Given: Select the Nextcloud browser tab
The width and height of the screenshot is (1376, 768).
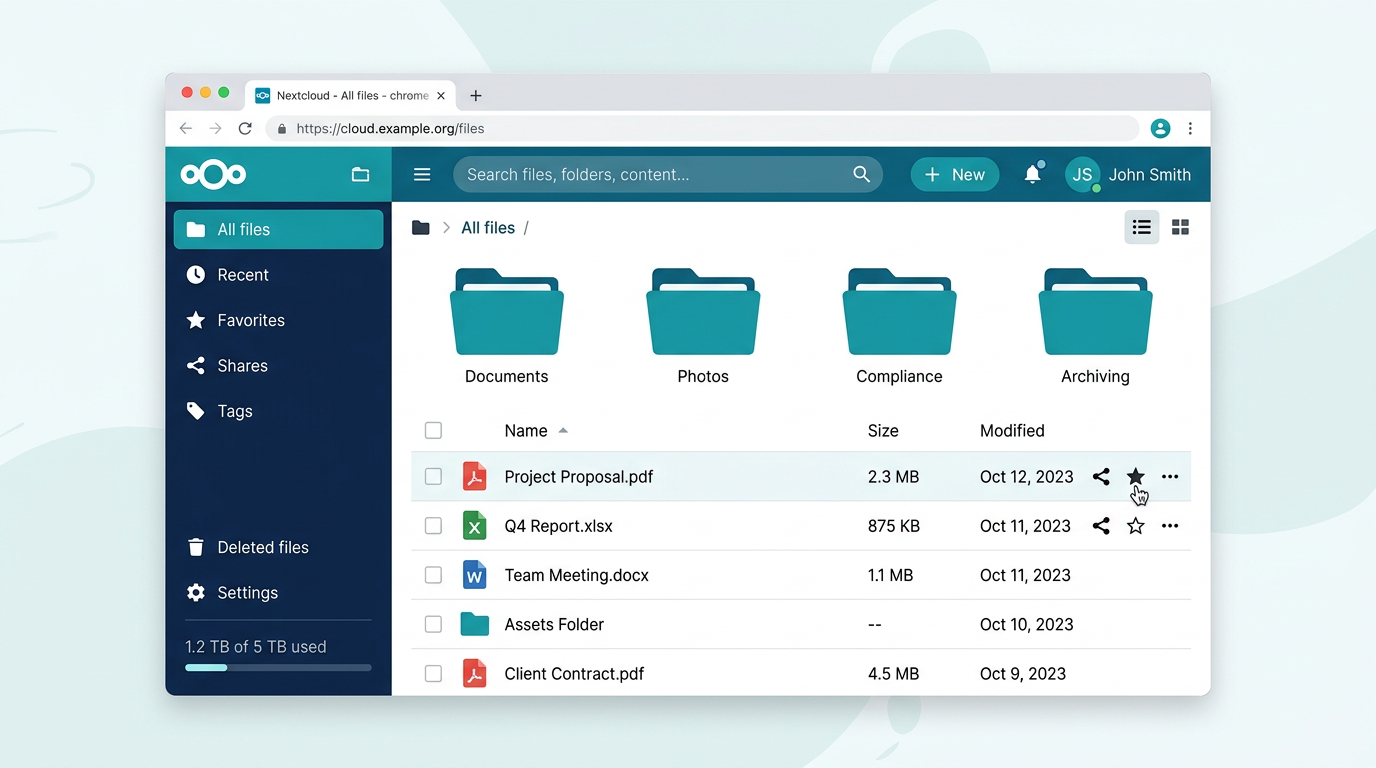Looking at the screenshot, I should click(345, 95).
